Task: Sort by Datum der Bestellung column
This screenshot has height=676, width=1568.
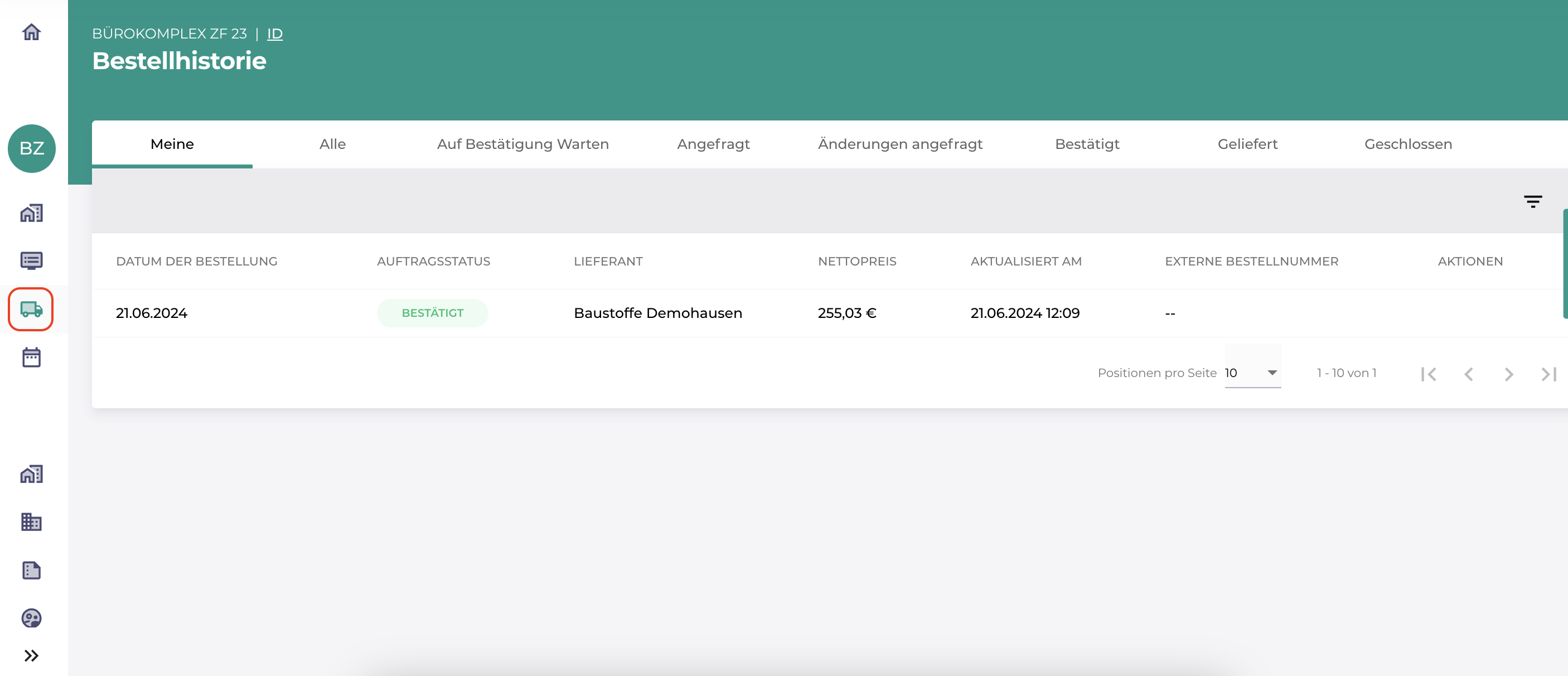Action: 196,261
